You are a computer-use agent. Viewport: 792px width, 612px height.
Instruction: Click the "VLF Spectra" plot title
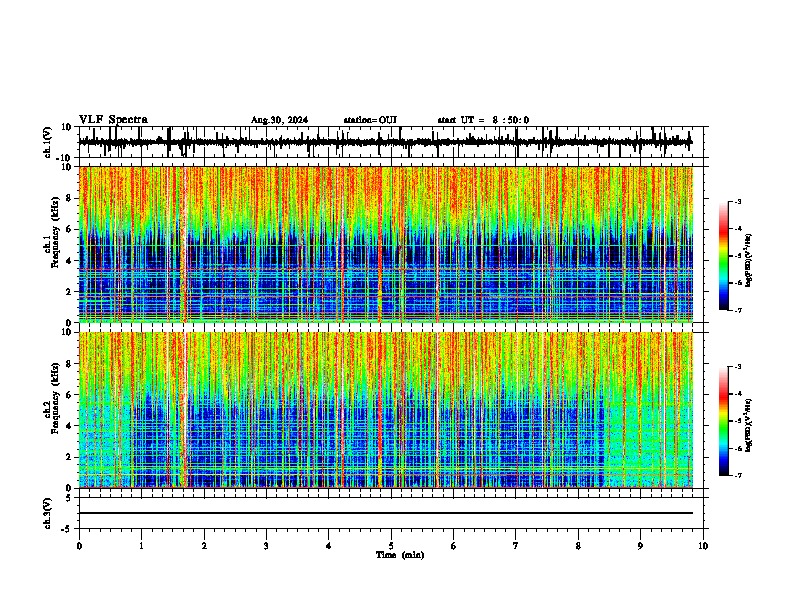tap(113, 120)
